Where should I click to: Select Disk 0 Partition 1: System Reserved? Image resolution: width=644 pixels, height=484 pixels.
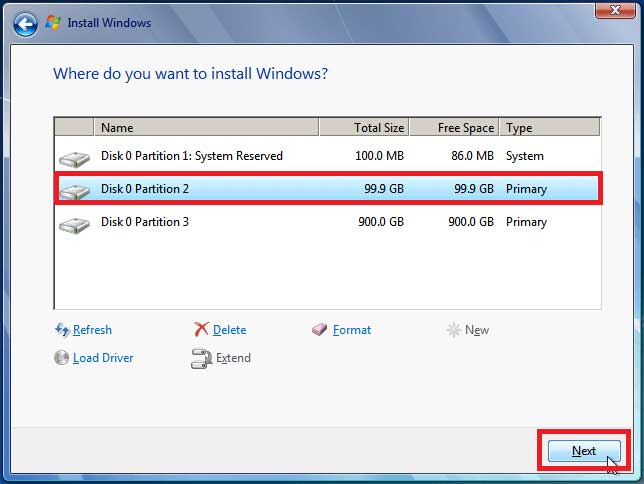point(327,156)
